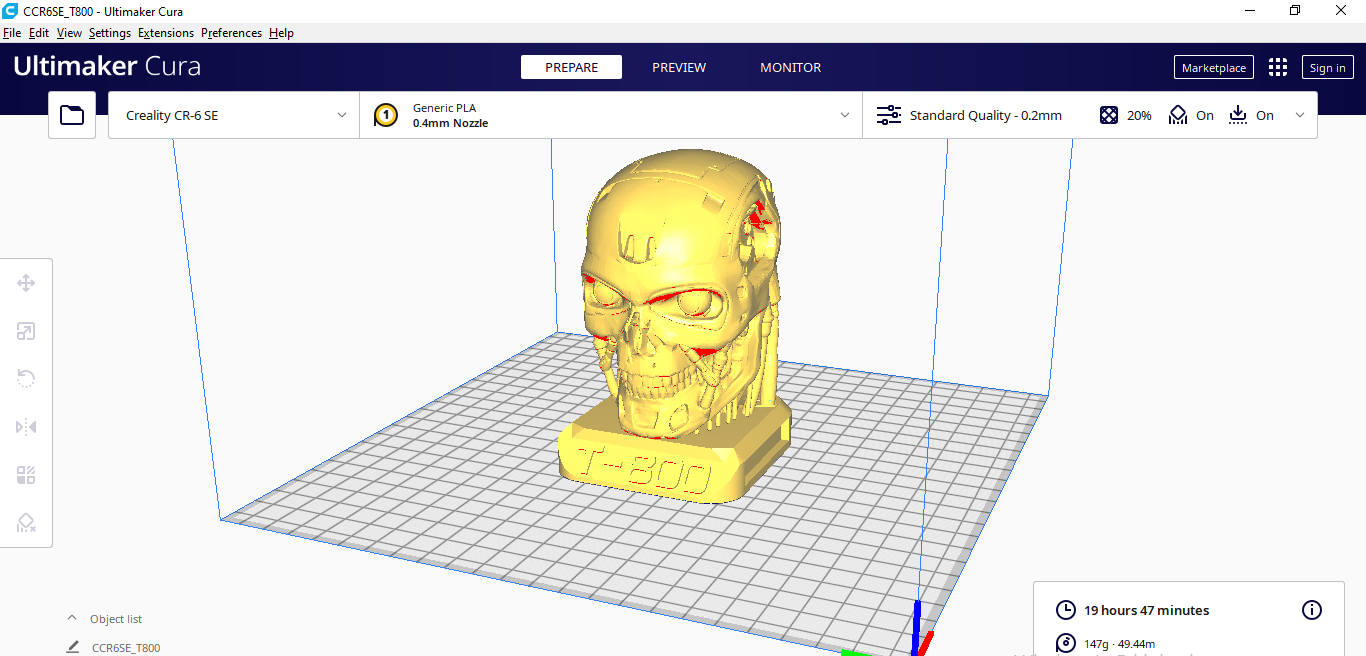This screenshot has height=656, width=1366.
Task: Open the application switcher grid icon
Action: click(1278, 67)
